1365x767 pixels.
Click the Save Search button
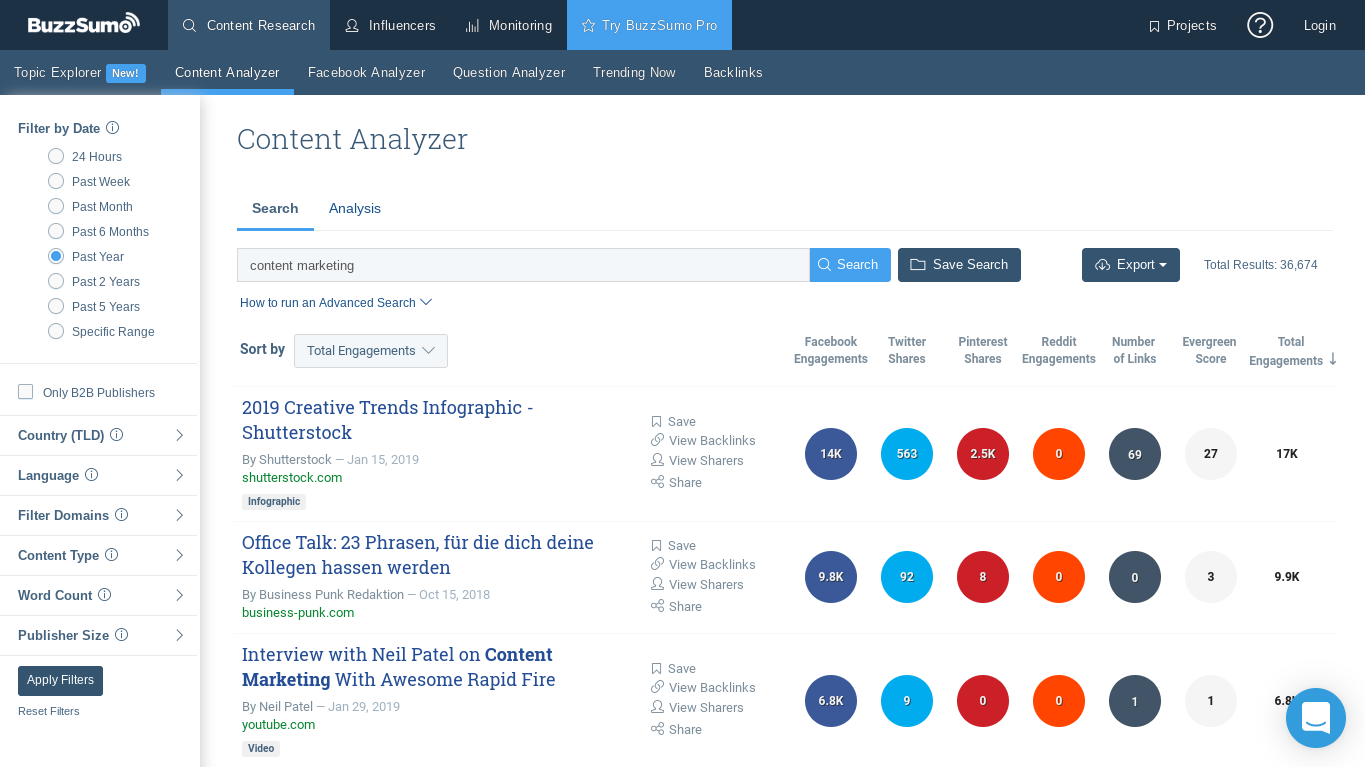click(959, 265)
